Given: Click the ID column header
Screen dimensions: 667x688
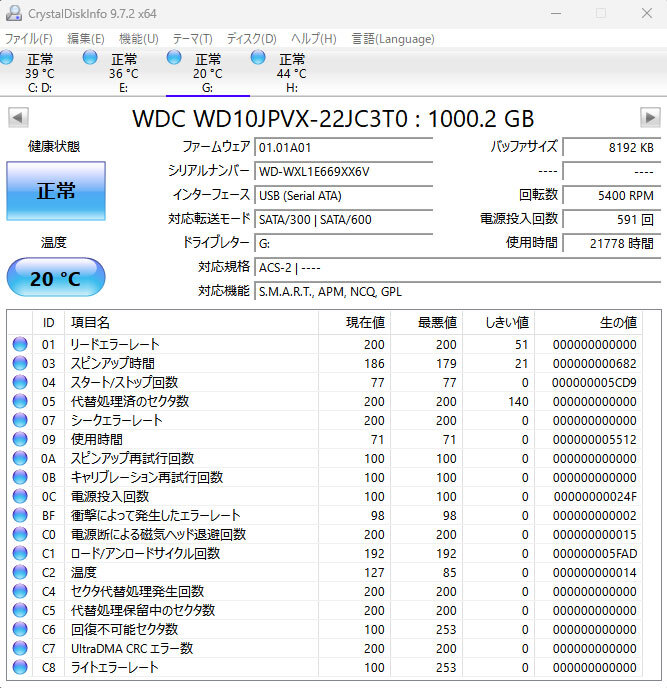Looking at the screenshot, I should (x=48, y=322).
